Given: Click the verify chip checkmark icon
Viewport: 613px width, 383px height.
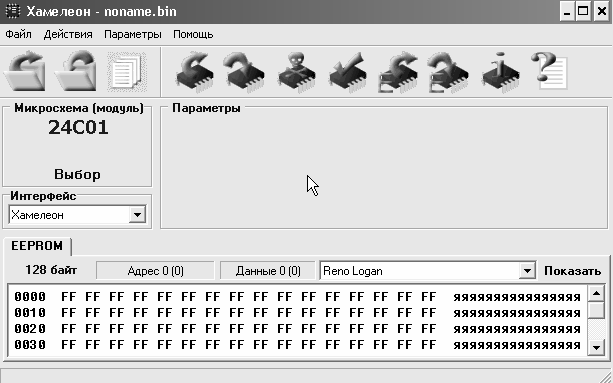Looking at the screenshot, I should [347, 72].
